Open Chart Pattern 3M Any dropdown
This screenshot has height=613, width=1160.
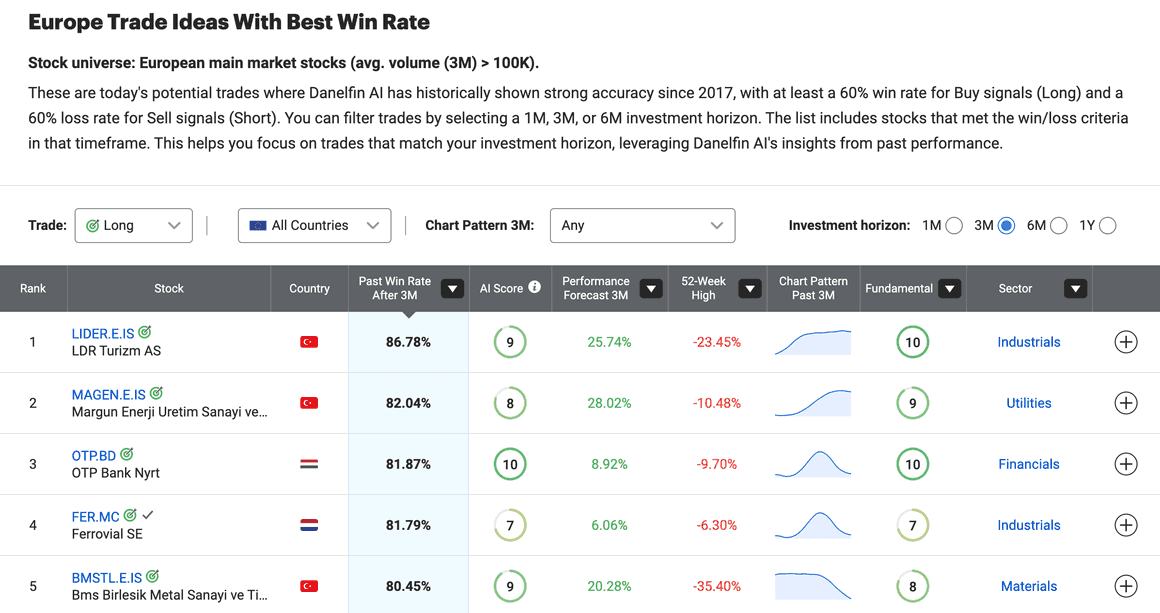point(642,226)
